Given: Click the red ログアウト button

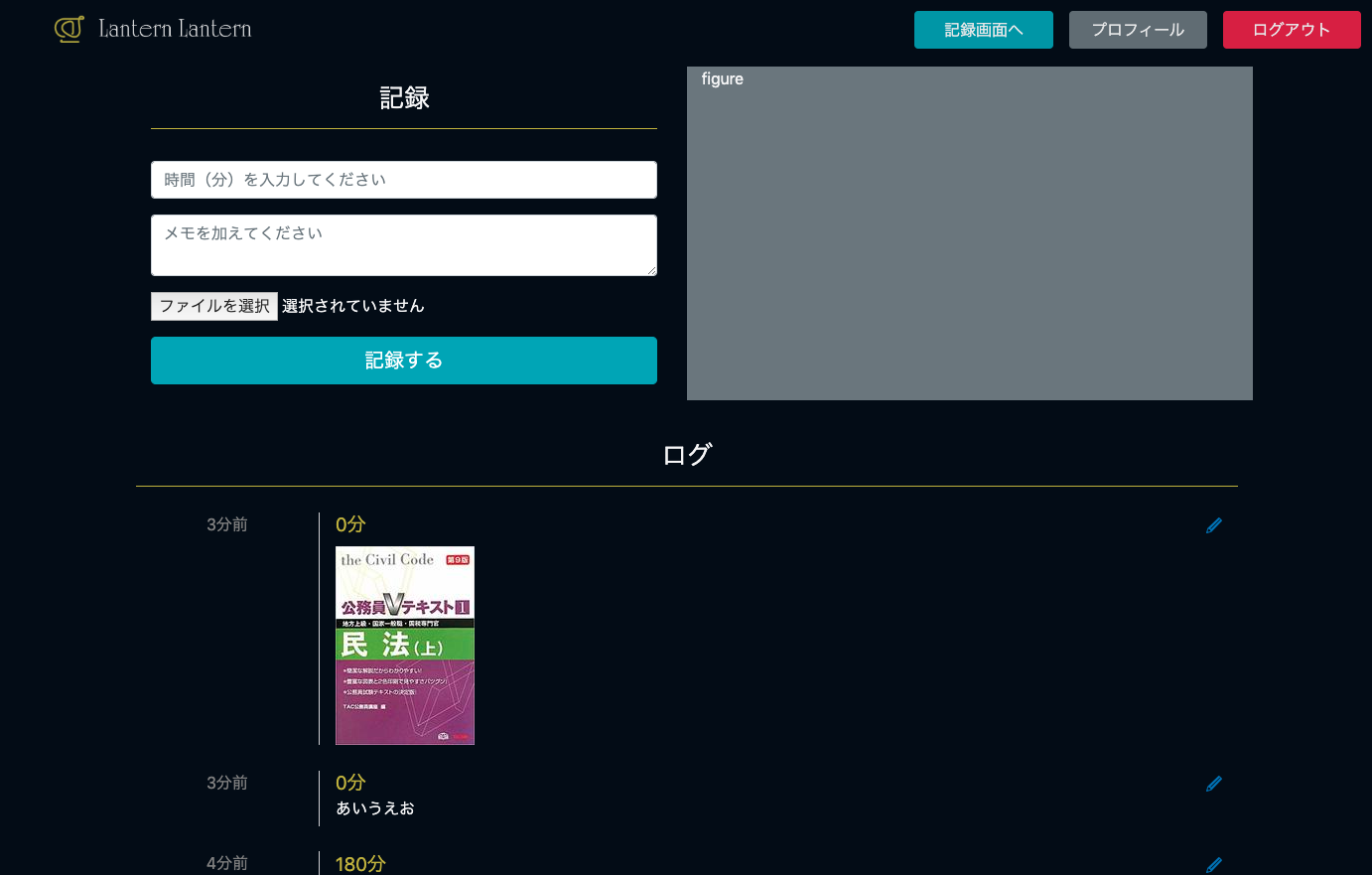Looking at the screenshot, I should pos(1292,30).
